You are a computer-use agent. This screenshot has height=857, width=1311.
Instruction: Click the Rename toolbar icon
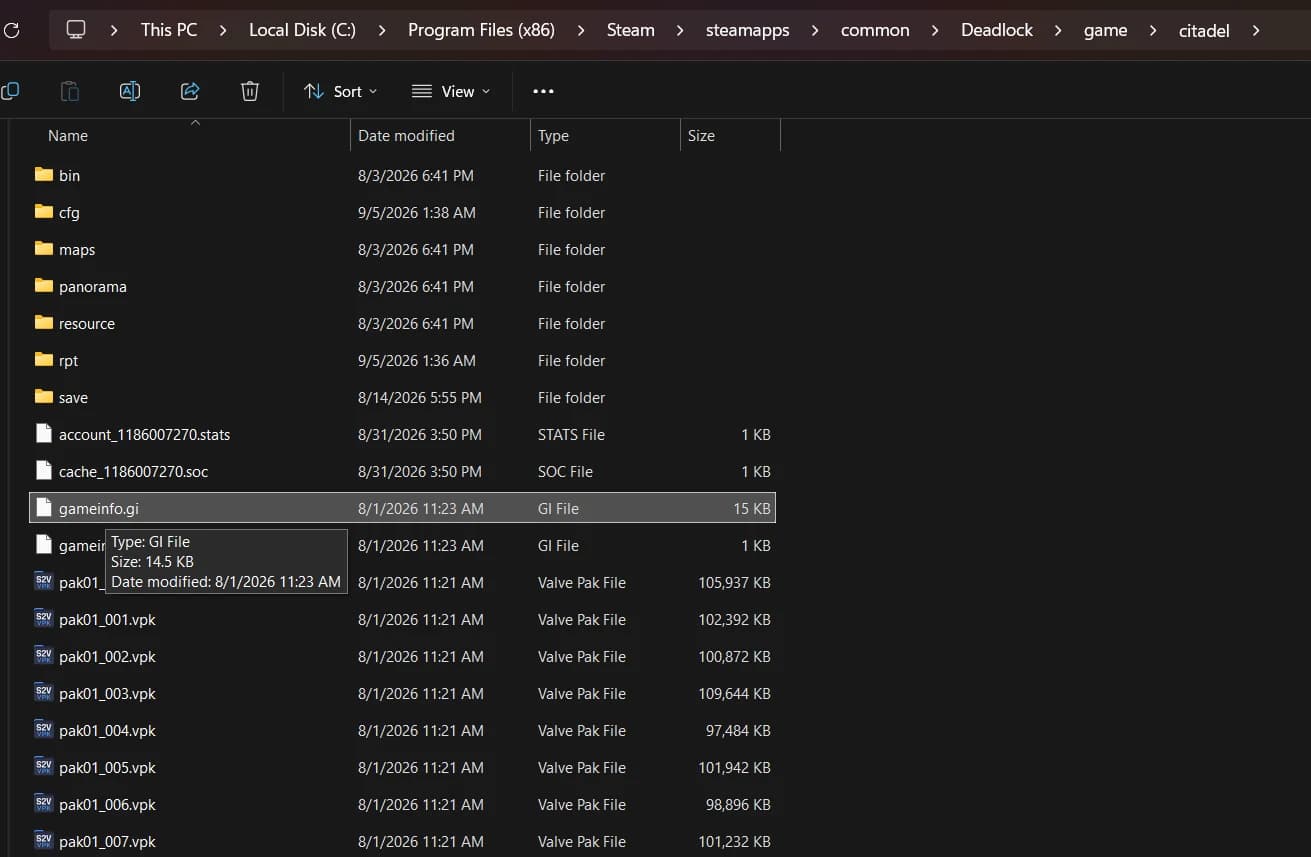point(130,91)
